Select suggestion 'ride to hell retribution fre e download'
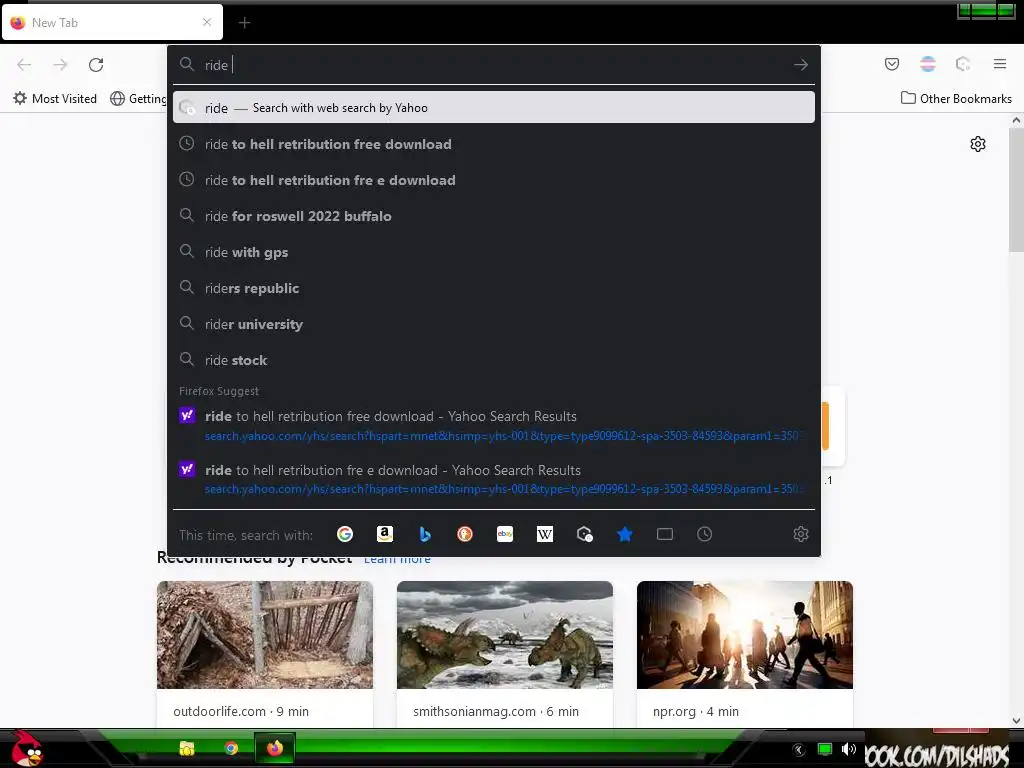The image size is (1024, 768). (494, 180)
